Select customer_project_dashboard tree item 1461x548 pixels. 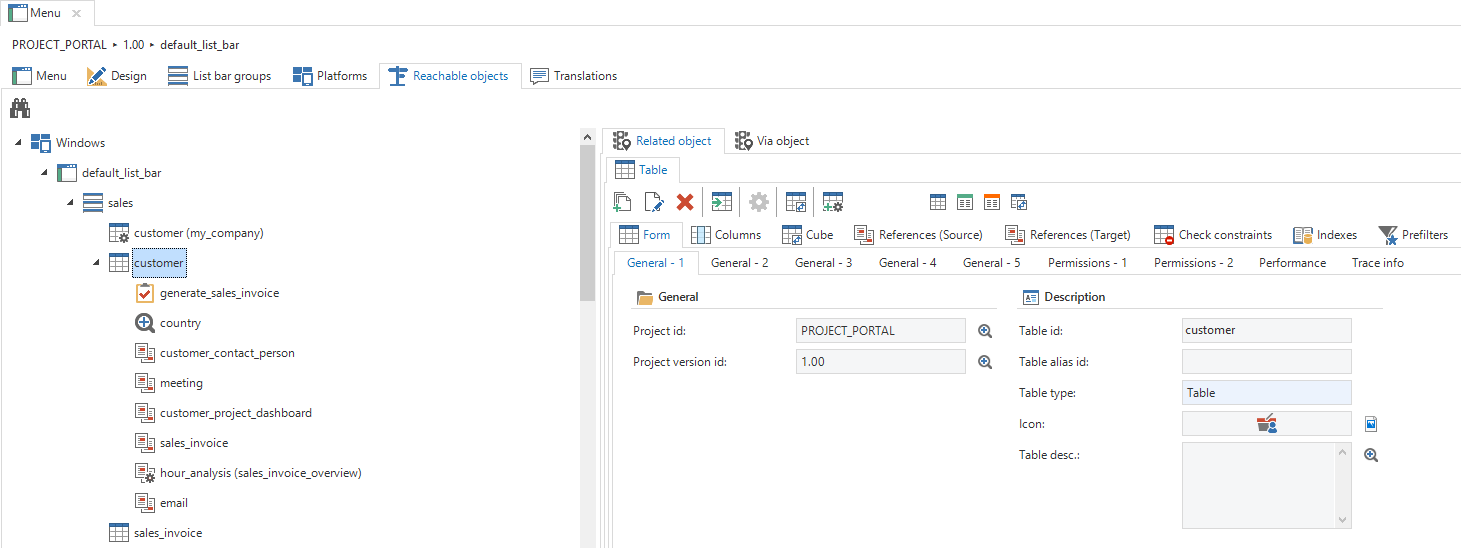(x=235, y=413)
